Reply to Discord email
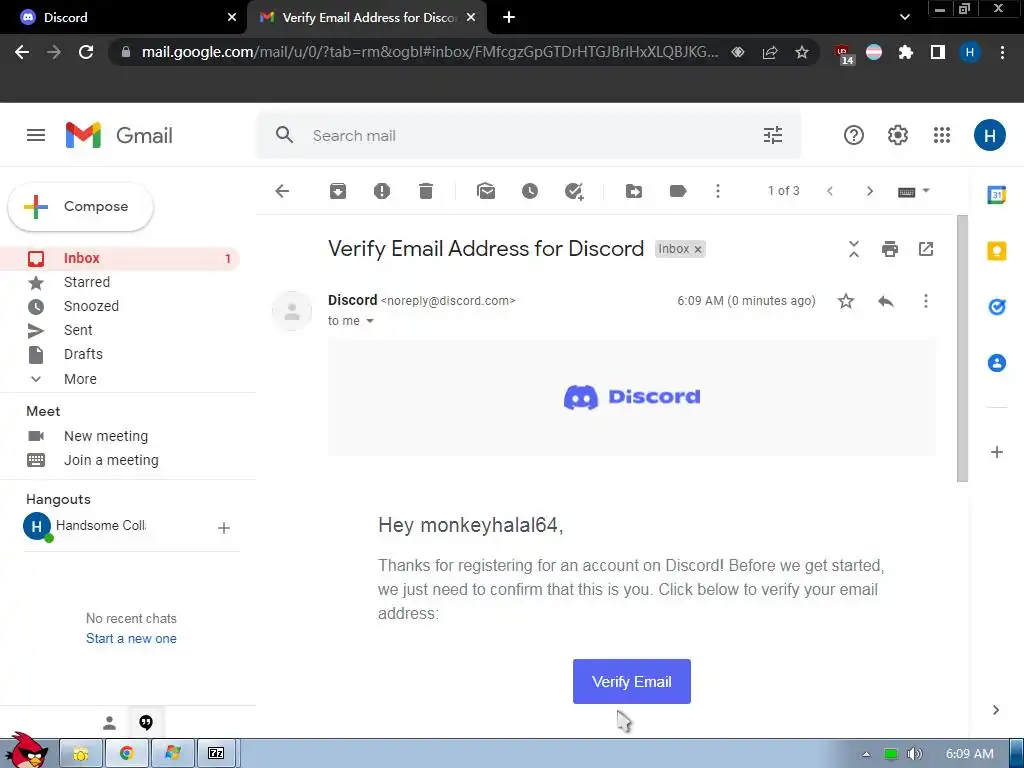Viewport: 1024px width, 768px height. click(x=886, y=301)
